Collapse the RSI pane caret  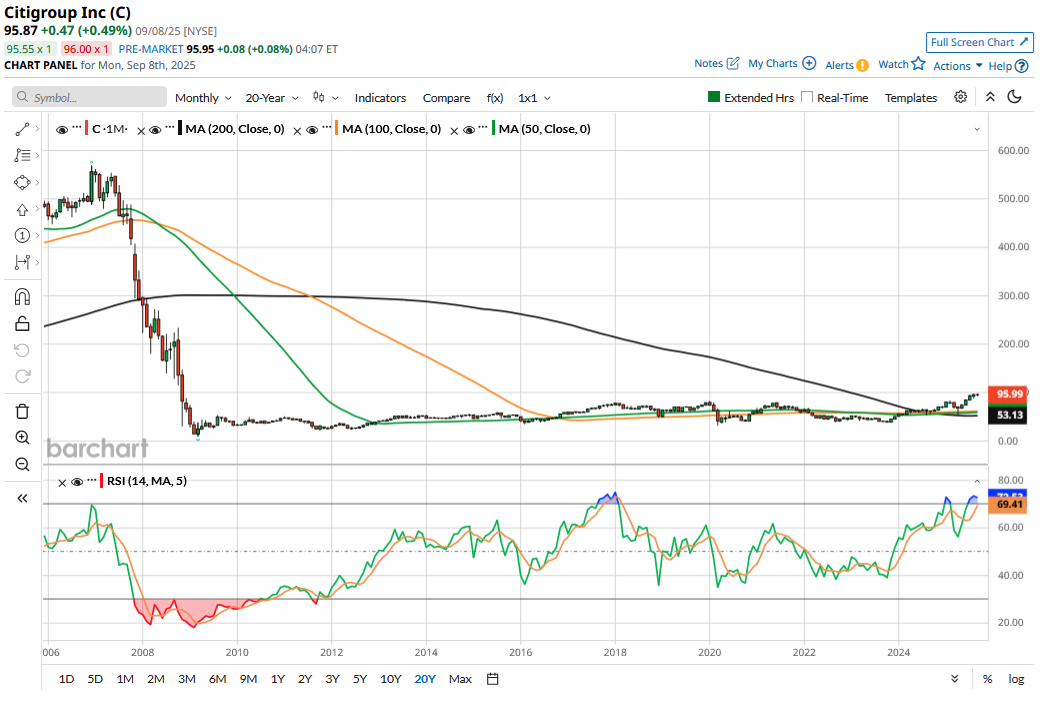pos(977,481)
